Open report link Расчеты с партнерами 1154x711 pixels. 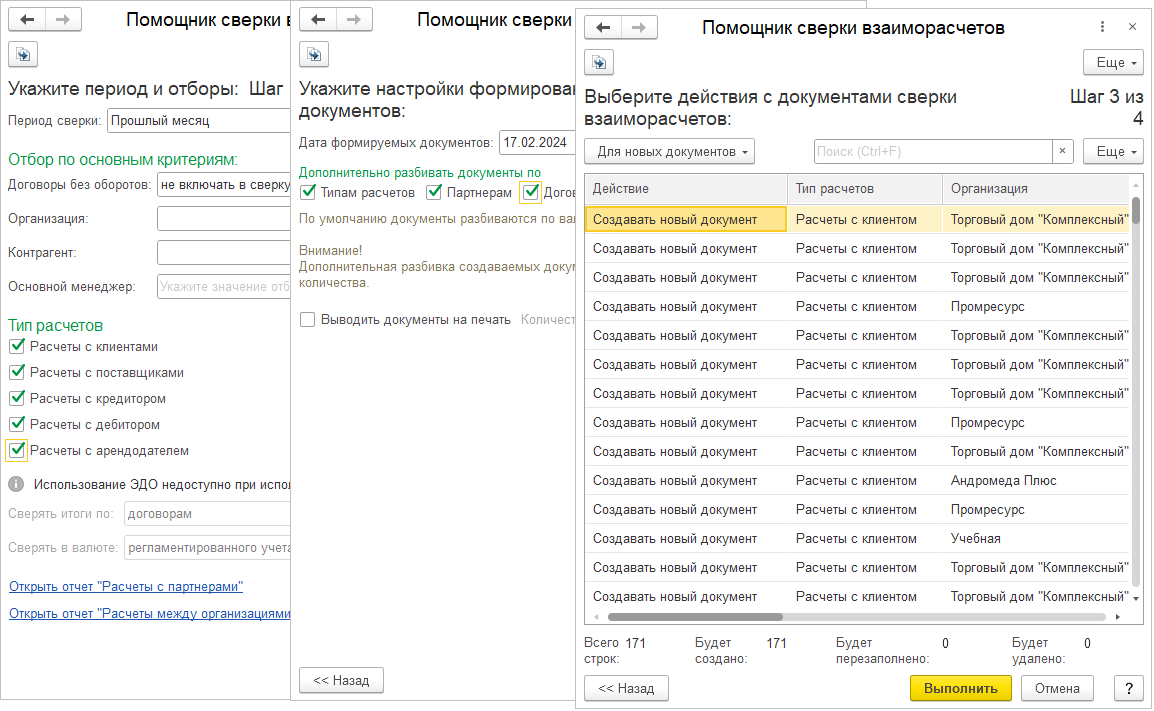pyautogui.click(x=126, y=586)
